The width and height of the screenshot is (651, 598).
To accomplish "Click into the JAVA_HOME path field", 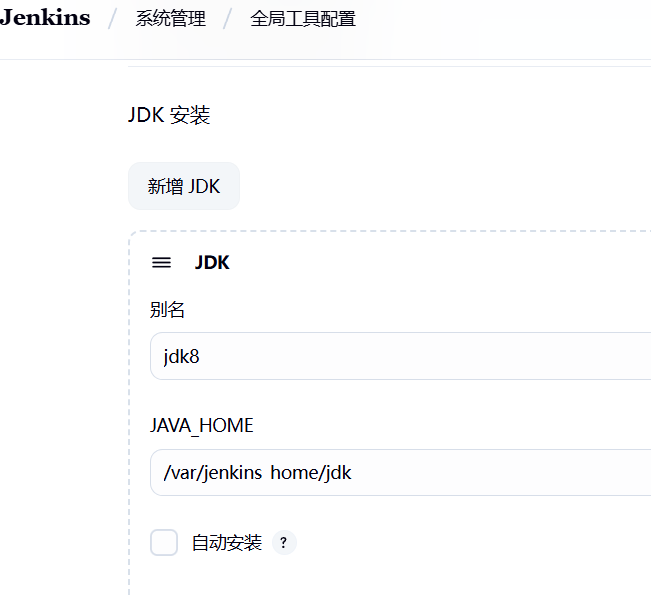I will coord(450,472).
